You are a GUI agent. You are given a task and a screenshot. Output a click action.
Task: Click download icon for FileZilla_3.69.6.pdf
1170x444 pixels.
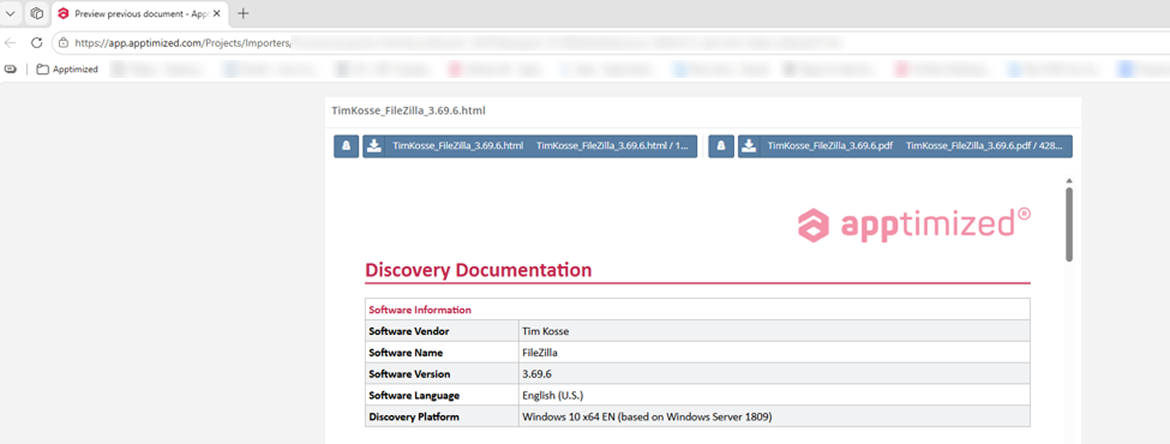coord(750,146)
